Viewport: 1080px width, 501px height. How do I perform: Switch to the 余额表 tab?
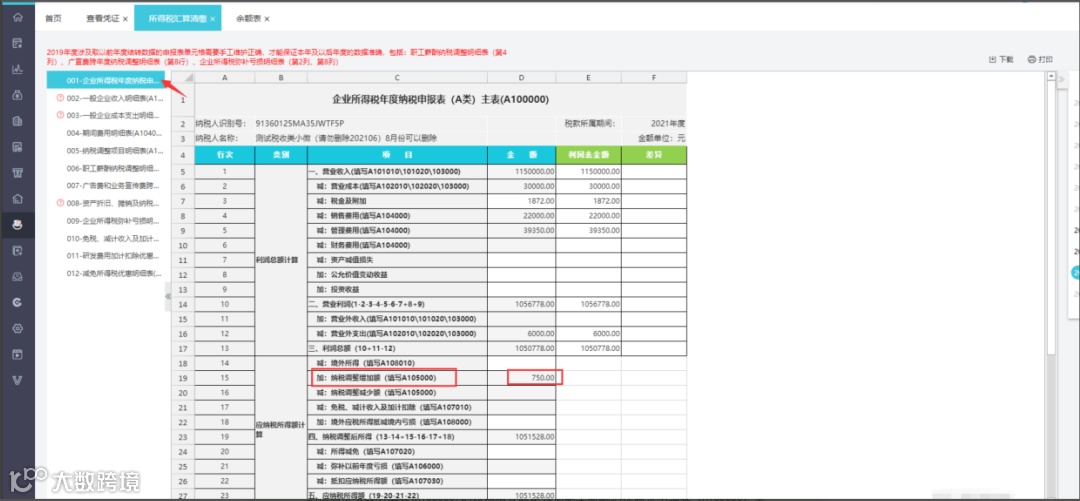click(248, 19)
